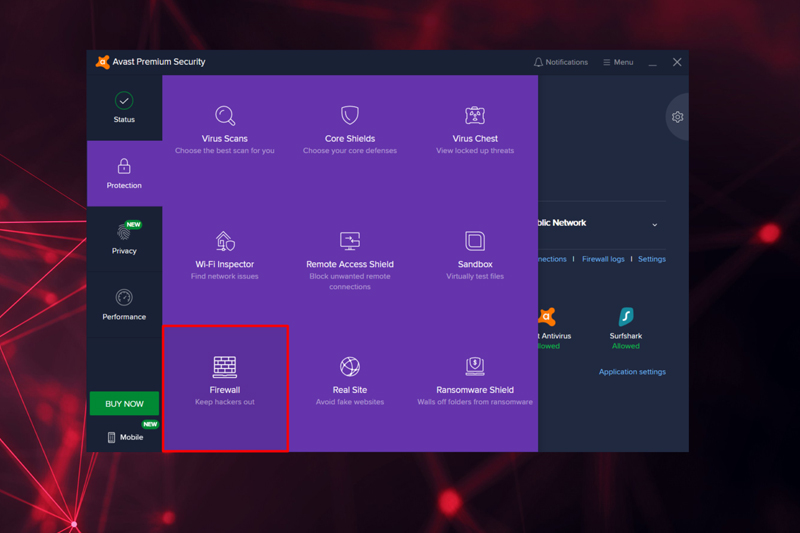Open the Firewall brick wall icon
Image resolution: width=800 pixels, height=533 pixels.
pyautogui.click(x=225, y=367)
